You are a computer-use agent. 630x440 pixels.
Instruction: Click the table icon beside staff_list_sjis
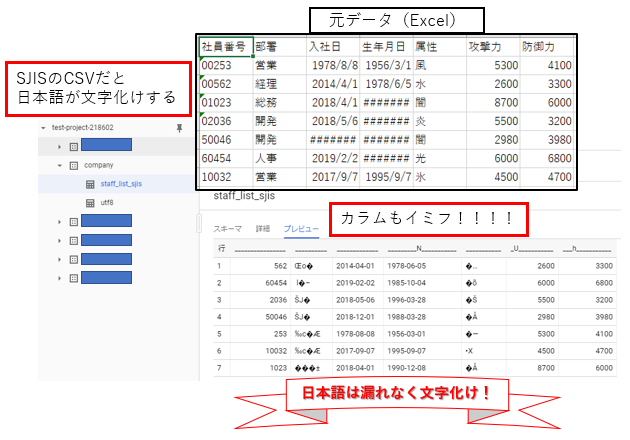point(90,184)
